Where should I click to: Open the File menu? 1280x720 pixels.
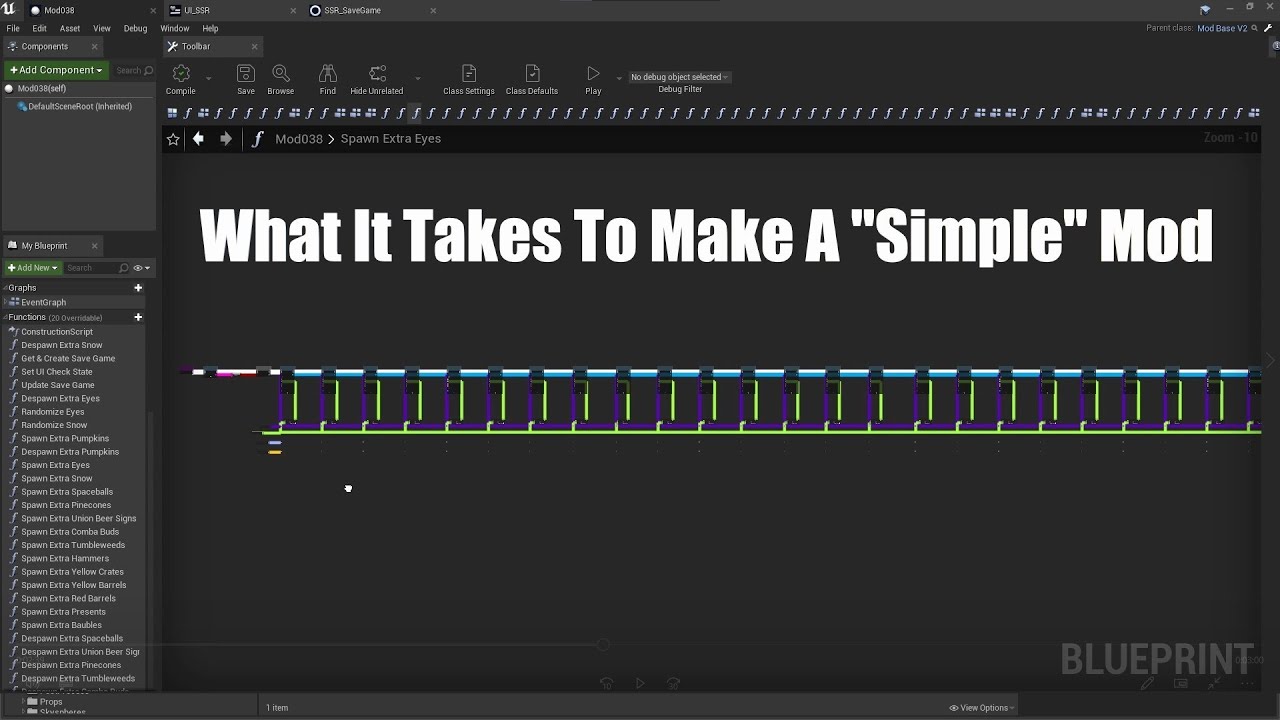coord(13,28)
